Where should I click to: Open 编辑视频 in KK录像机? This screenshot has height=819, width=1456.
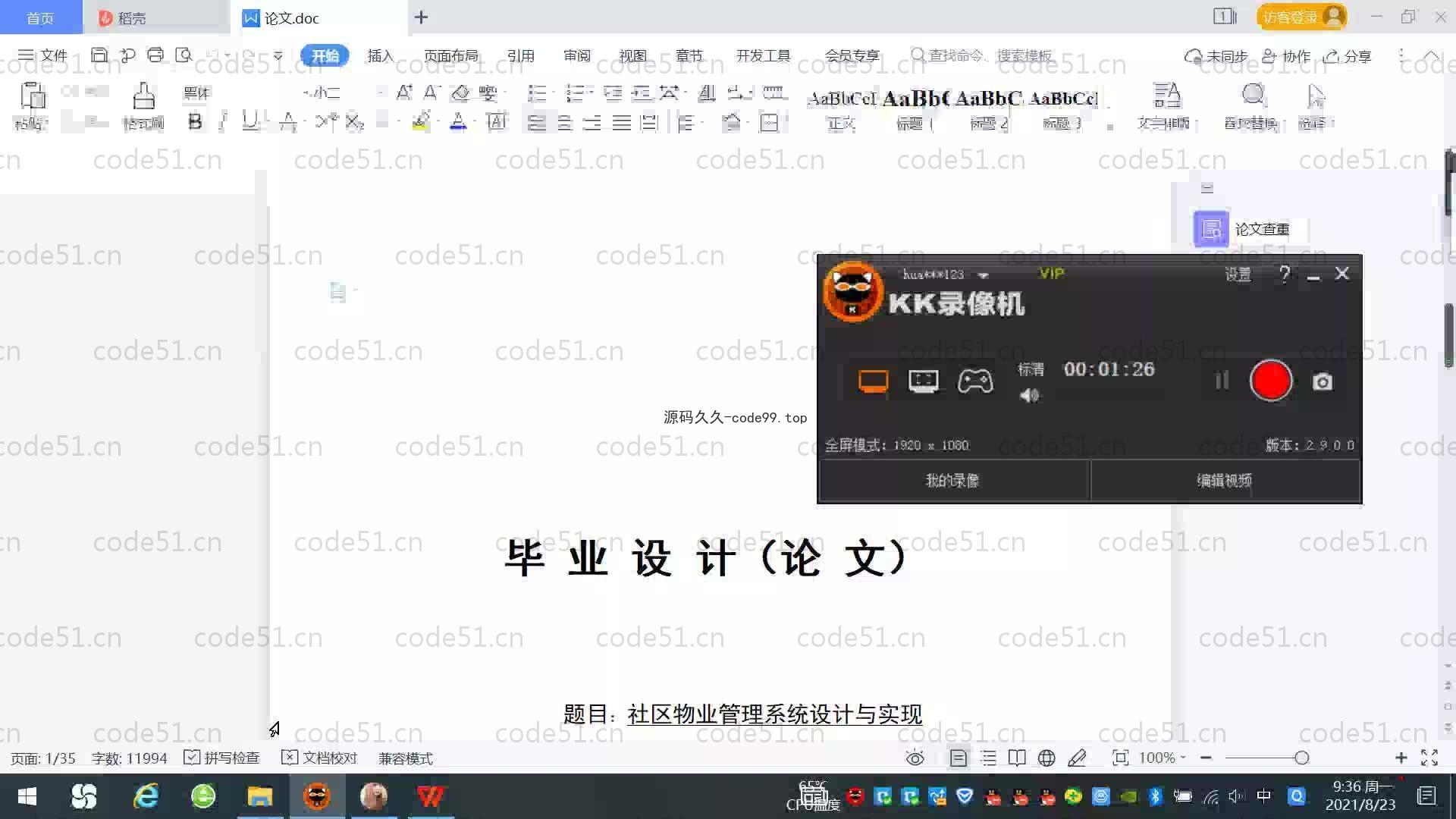click(x=1225, y=480)
